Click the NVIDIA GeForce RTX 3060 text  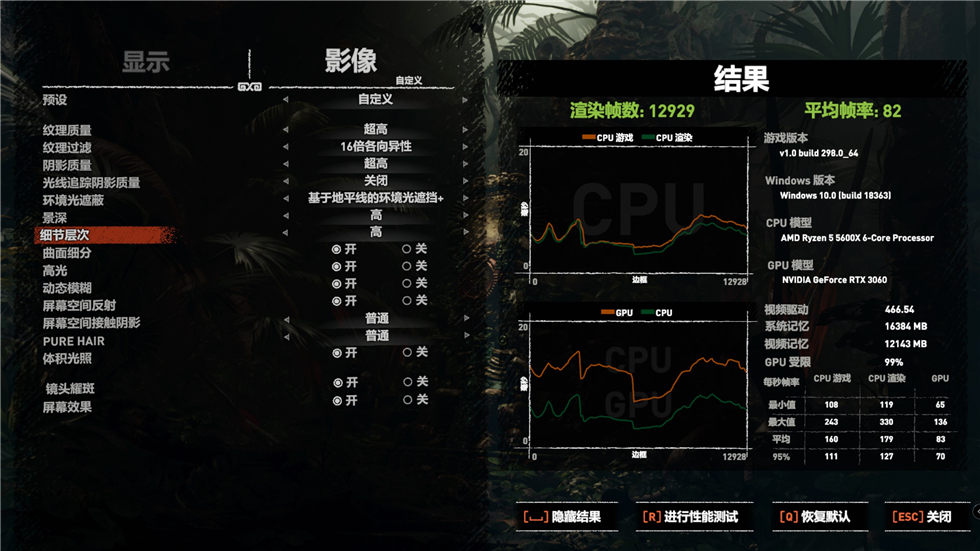(834, 280)
